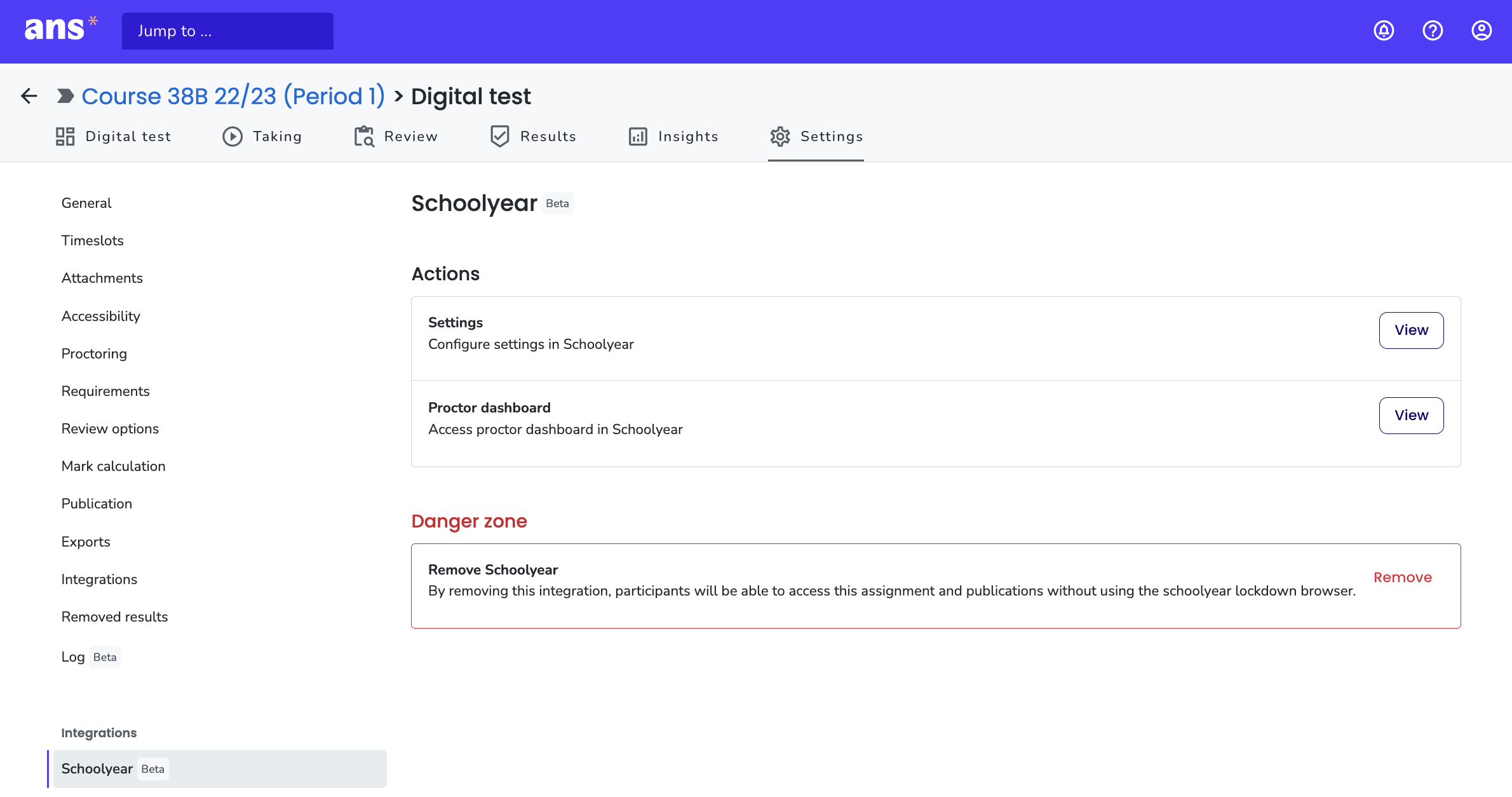
Task: Focus the Jump to search field
Action: pyautogui.click(x=227, y=31)
